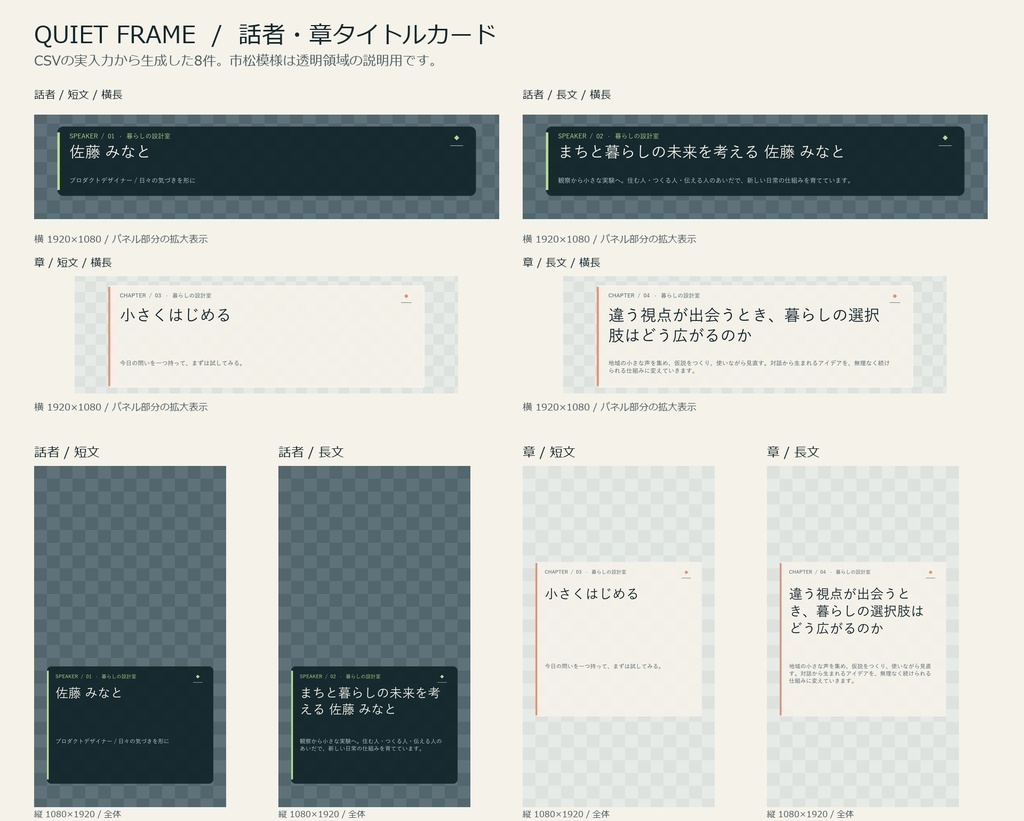Click 小さくはじめる in the portrait chapter card
The width and height of the screenshot is (1024, 821).
click(x=592, y=594)
